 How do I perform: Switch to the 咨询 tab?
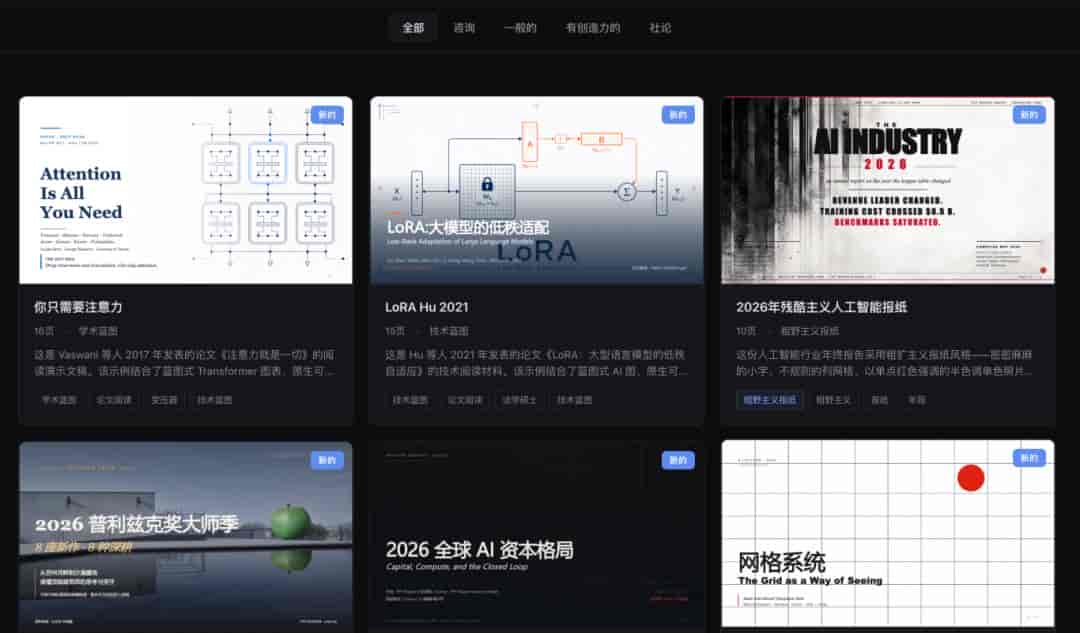pos(464,28)
